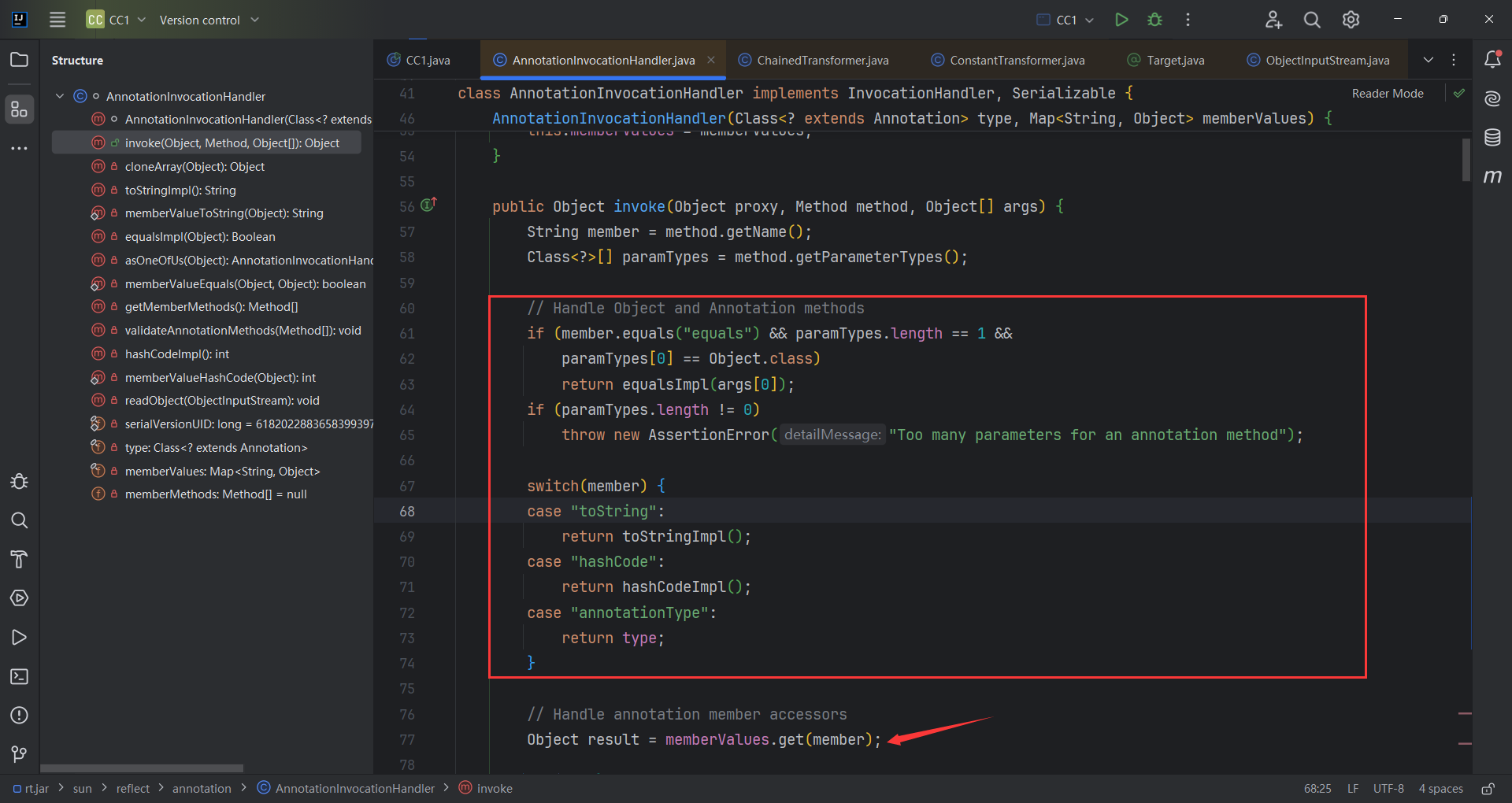Switch to the ObjectInputStream.java tab
Image resolution: width=1512 pixels, height=803 pixels.
[x=1318, y=60]
